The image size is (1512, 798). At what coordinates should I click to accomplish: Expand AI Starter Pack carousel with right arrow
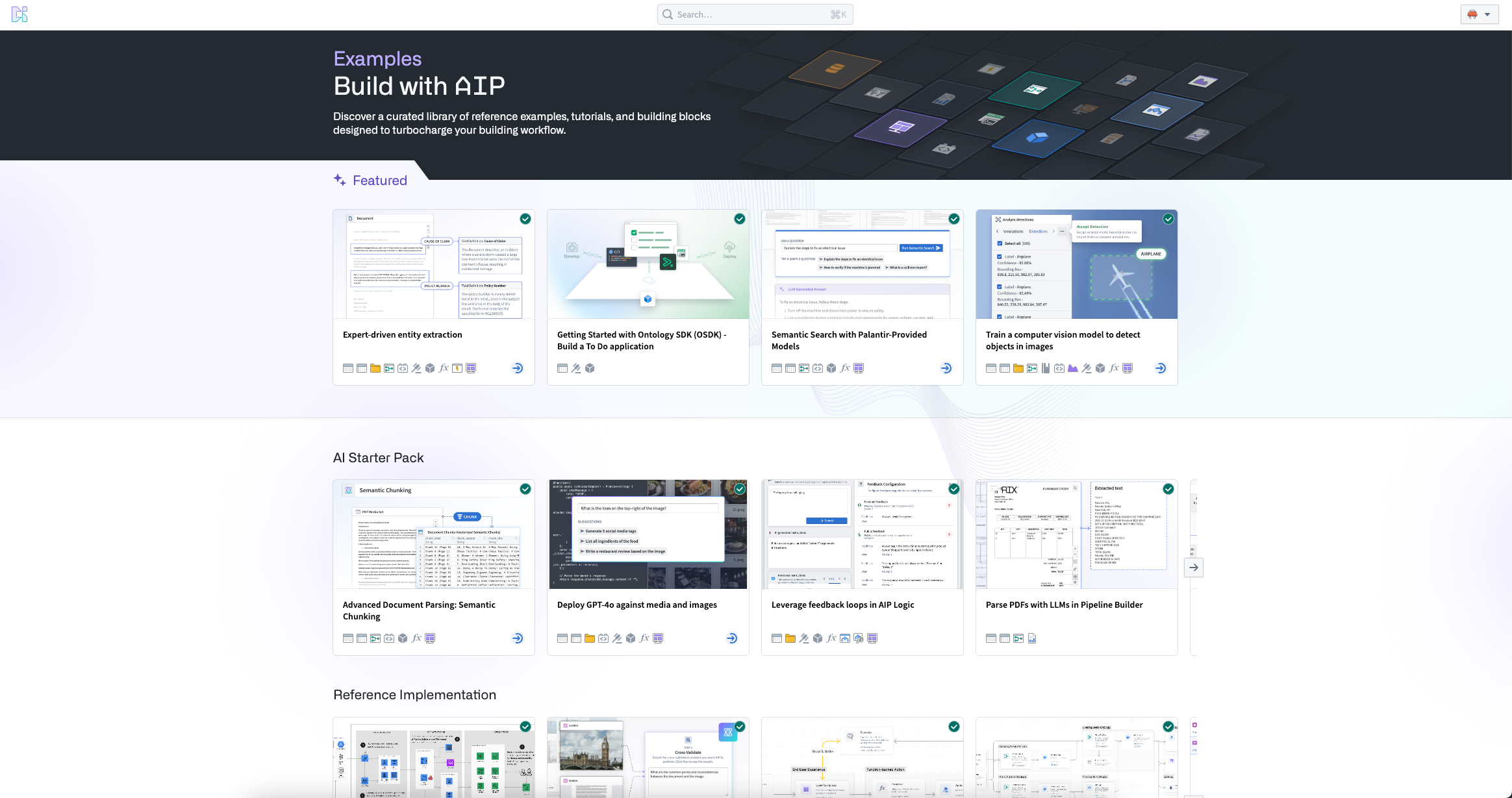coord(1194,567)
